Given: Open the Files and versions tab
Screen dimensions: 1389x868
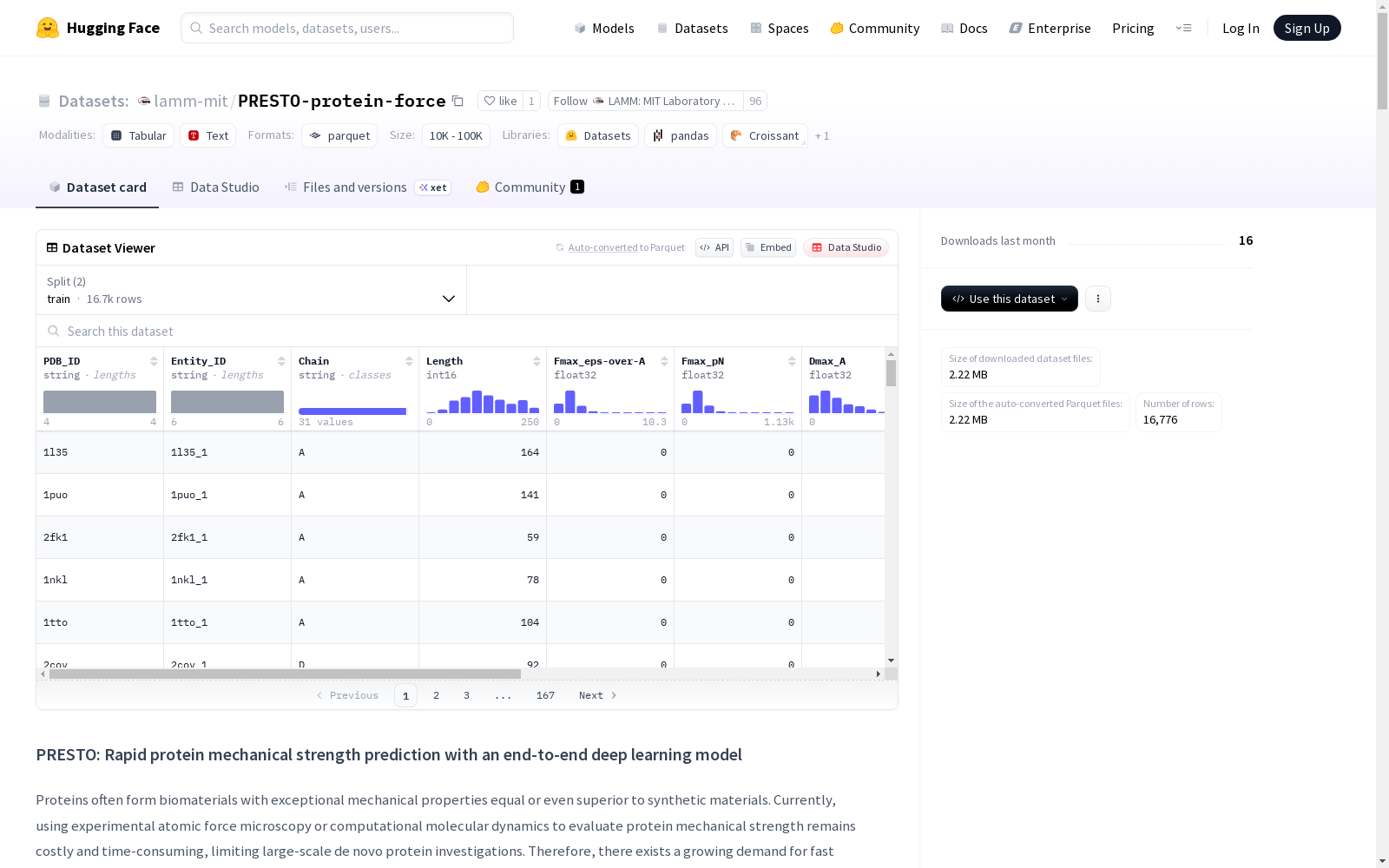Looking at the screenshot, I should [367, 187].
